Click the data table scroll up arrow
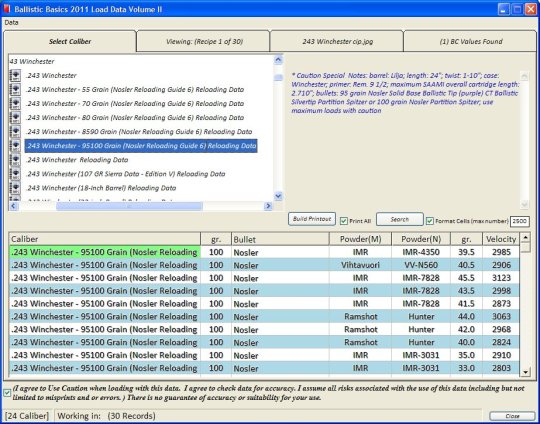 (525, 237)
